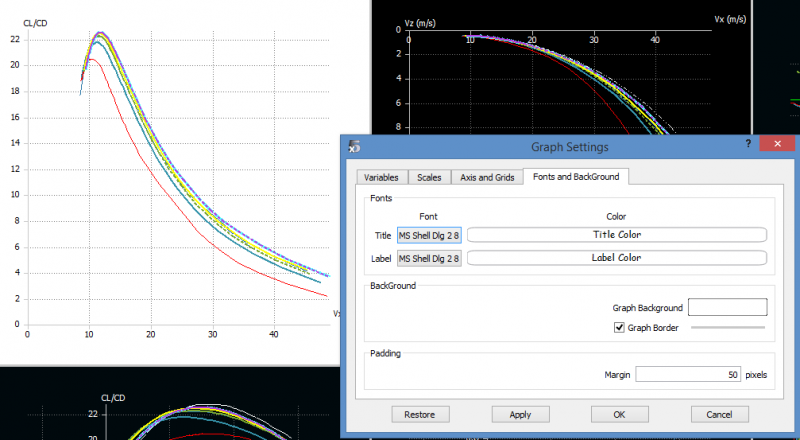The image size is (800, 440).
Task: Click the Graph Settings dialog app icon
Action: (x=353, y=147)
